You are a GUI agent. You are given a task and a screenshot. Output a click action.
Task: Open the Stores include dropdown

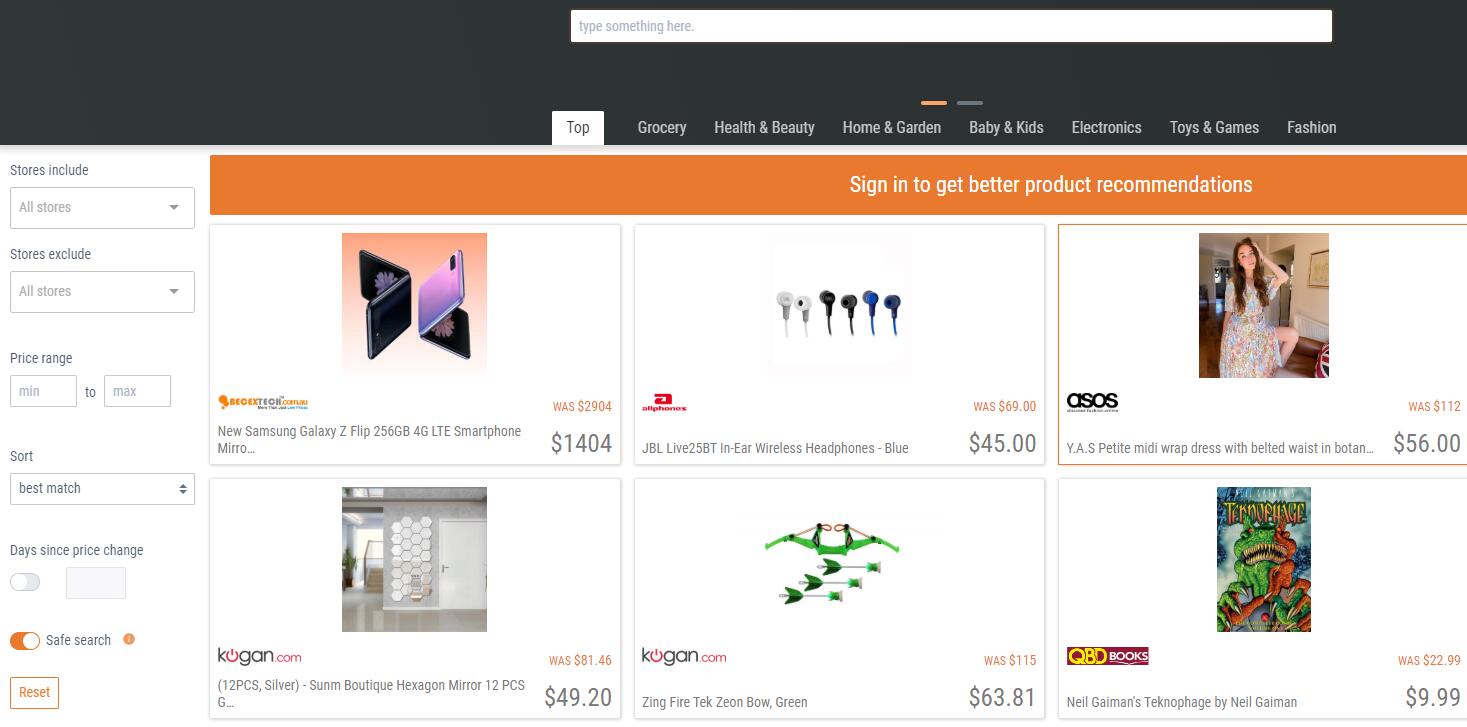[x=102, y=207]
